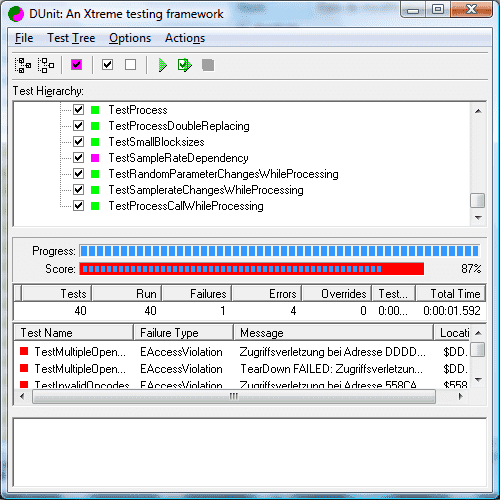
Task: Click the Test Name column header
Action: coord(74,333)
